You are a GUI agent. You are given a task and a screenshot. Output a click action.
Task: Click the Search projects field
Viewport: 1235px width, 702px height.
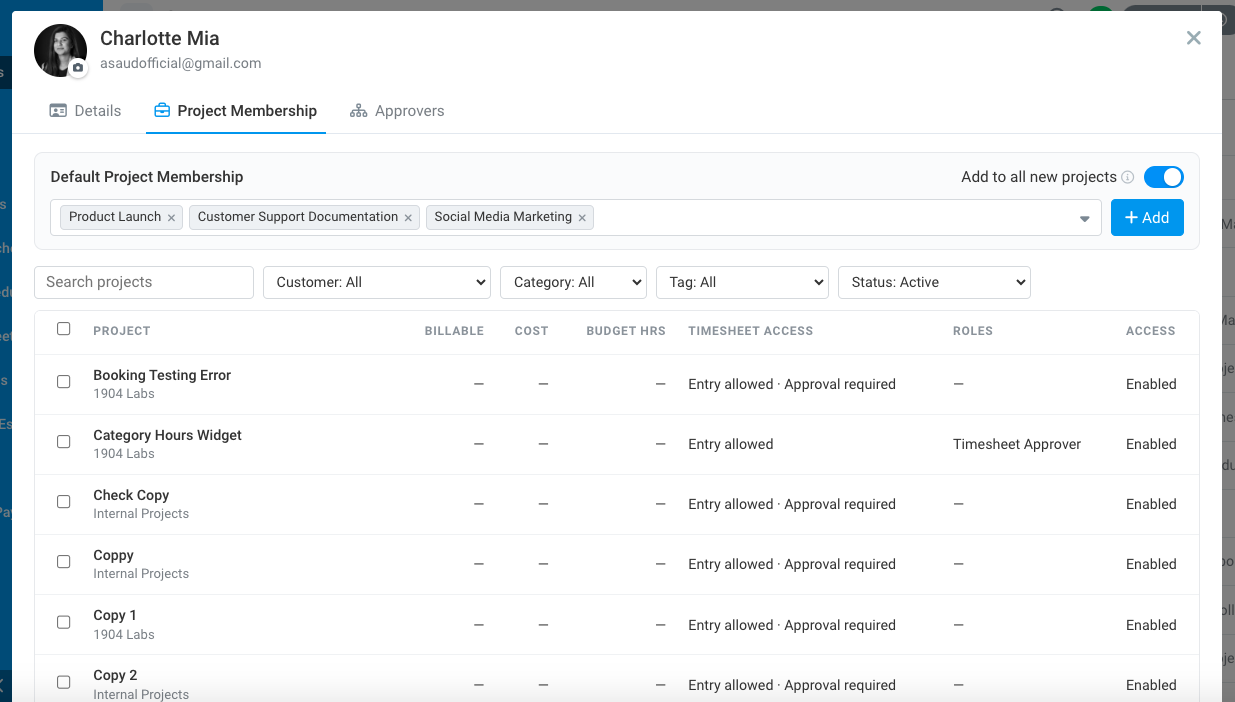point(144,282)
